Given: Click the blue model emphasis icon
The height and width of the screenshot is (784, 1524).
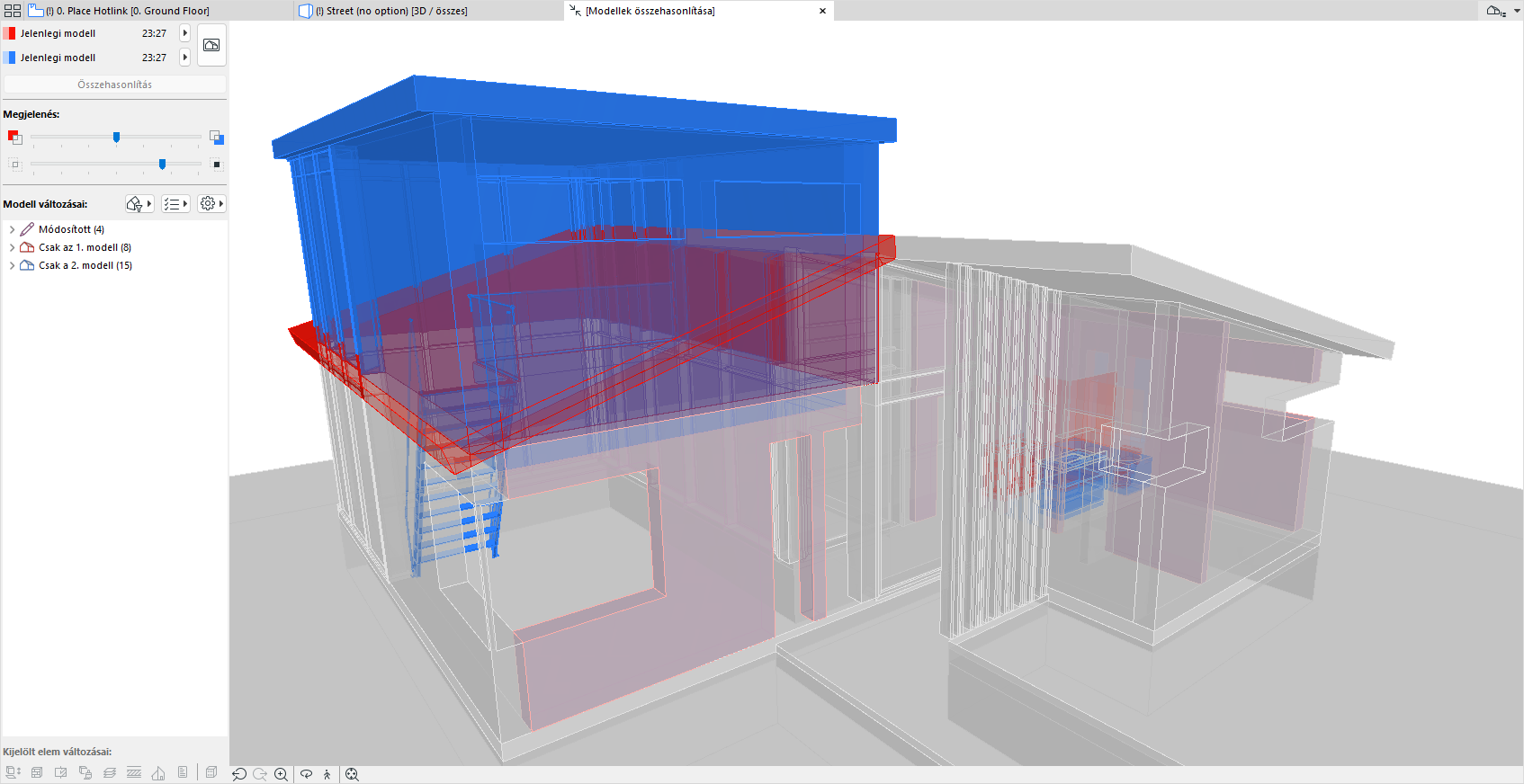Looking at the screenshot, I should 217,138.
